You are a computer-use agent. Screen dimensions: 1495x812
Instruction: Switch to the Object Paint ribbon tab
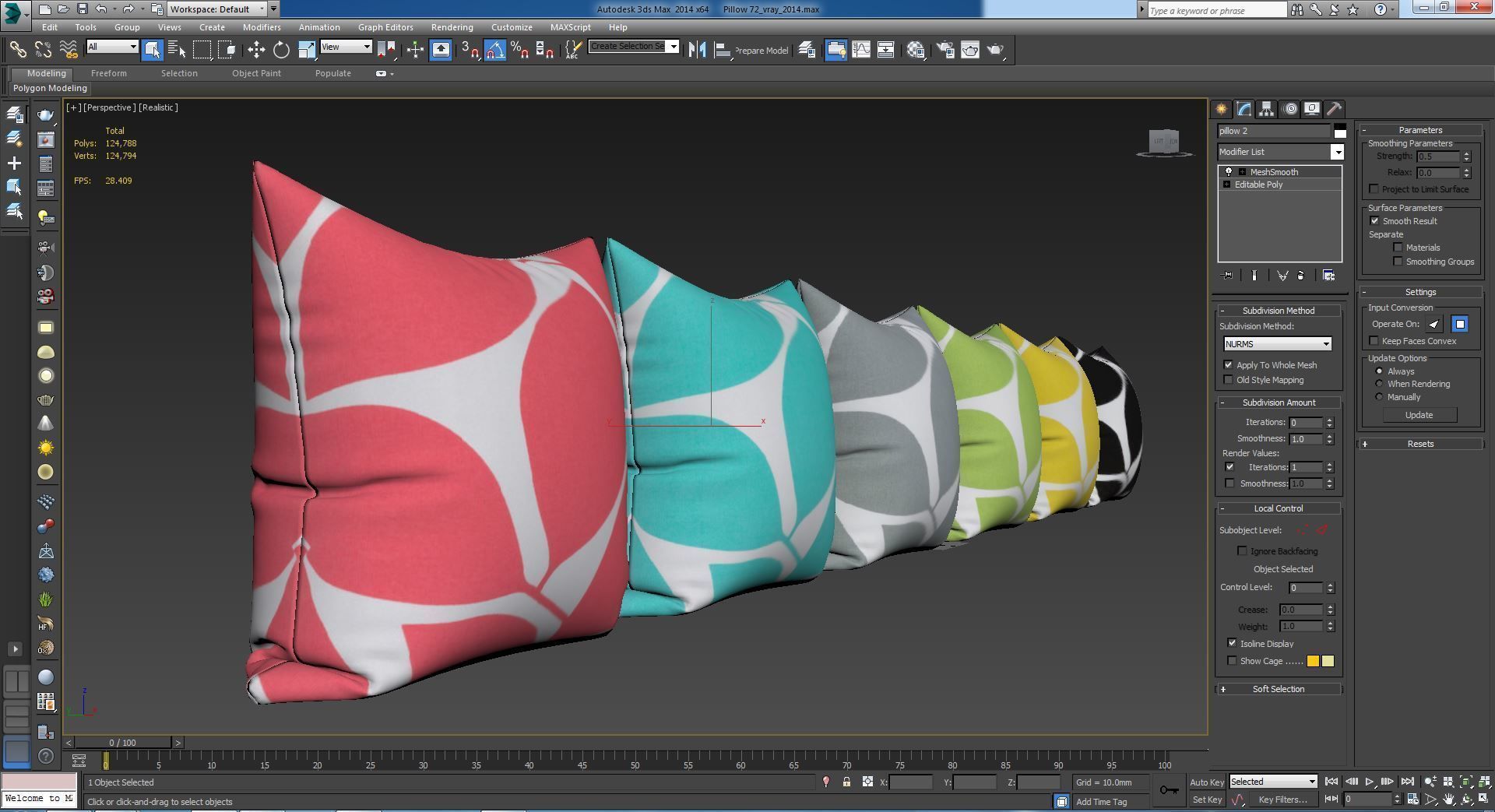point(256,73)
